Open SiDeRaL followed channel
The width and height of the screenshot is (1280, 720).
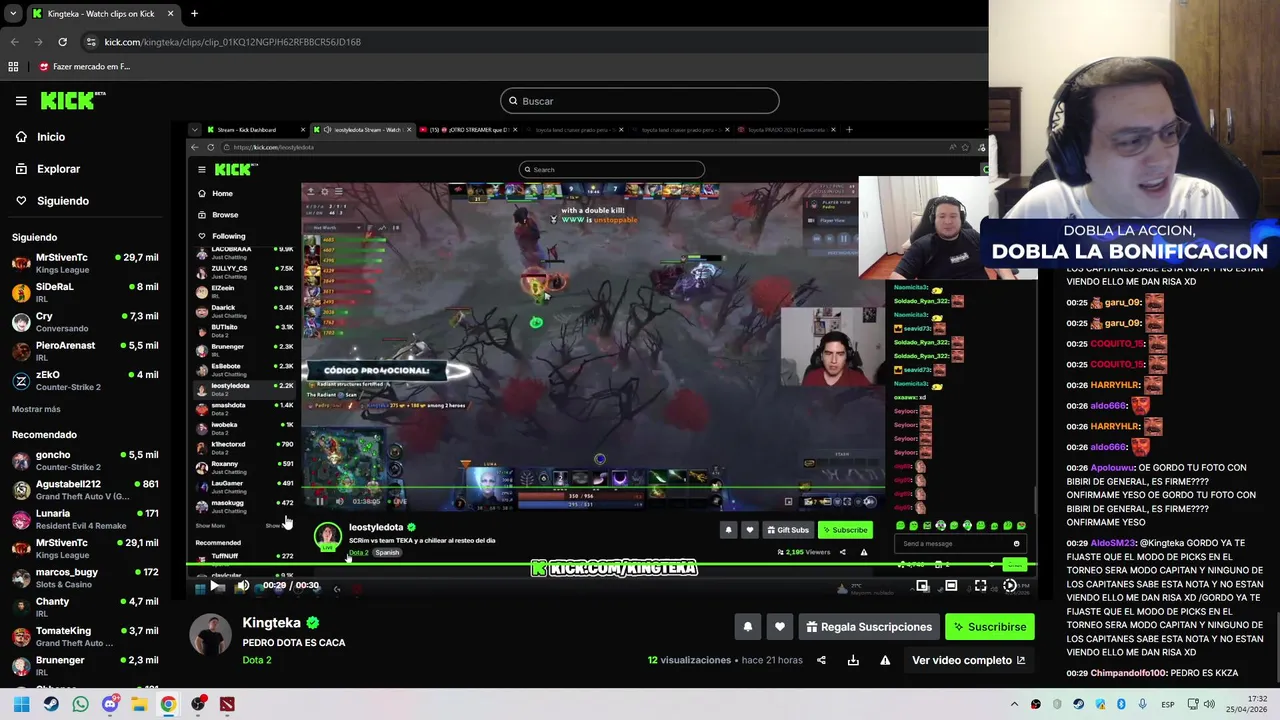(x=85, y=292)
